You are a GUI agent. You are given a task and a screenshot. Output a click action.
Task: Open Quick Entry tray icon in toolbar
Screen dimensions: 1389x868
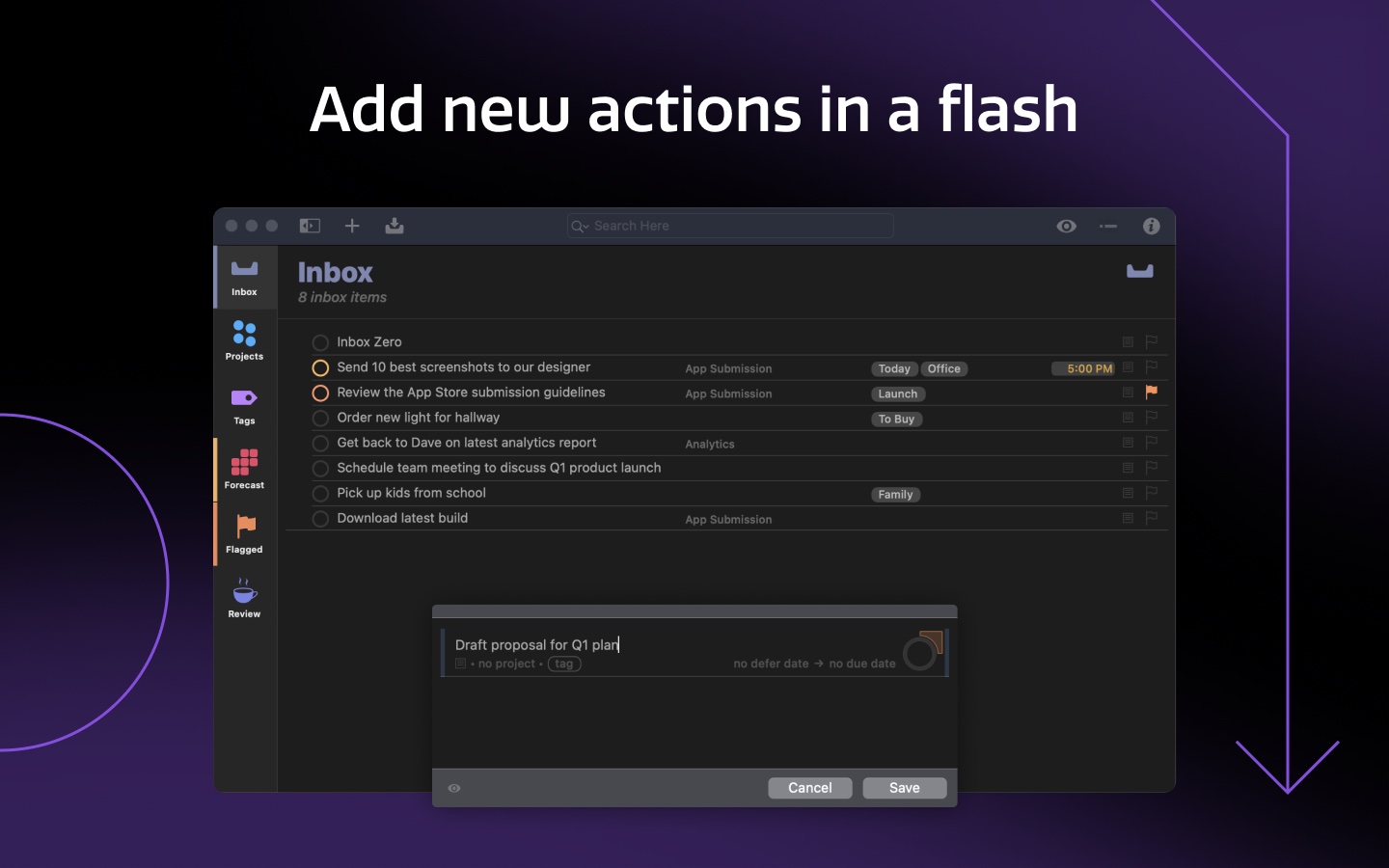tap(395, 226)
